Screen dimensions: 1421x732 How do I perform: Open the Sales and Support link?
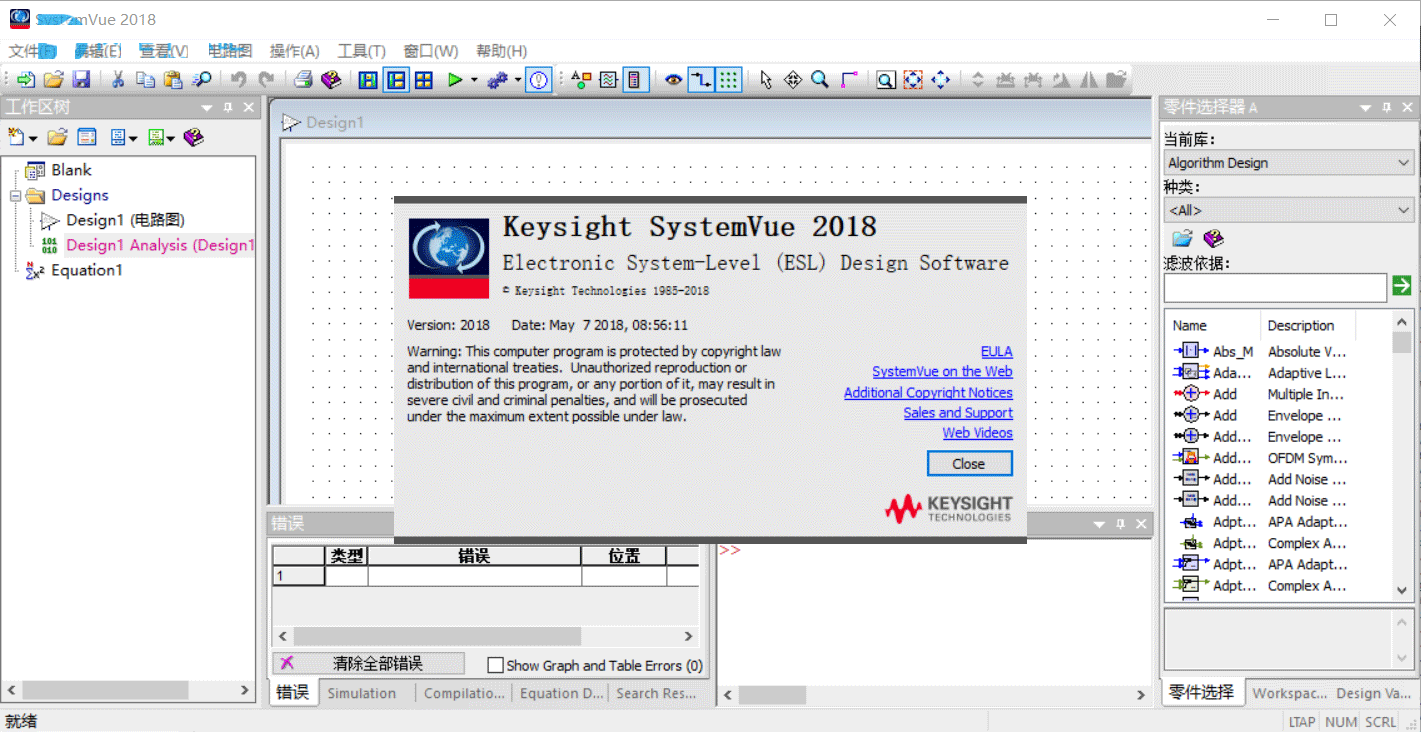[x=958, y=413]
